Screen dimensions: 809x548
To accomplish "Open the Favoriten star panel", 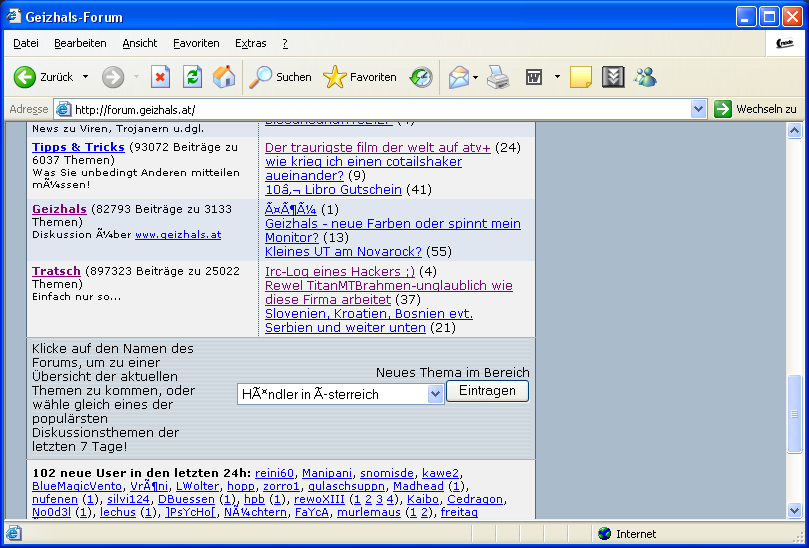I will pos(360,77).
